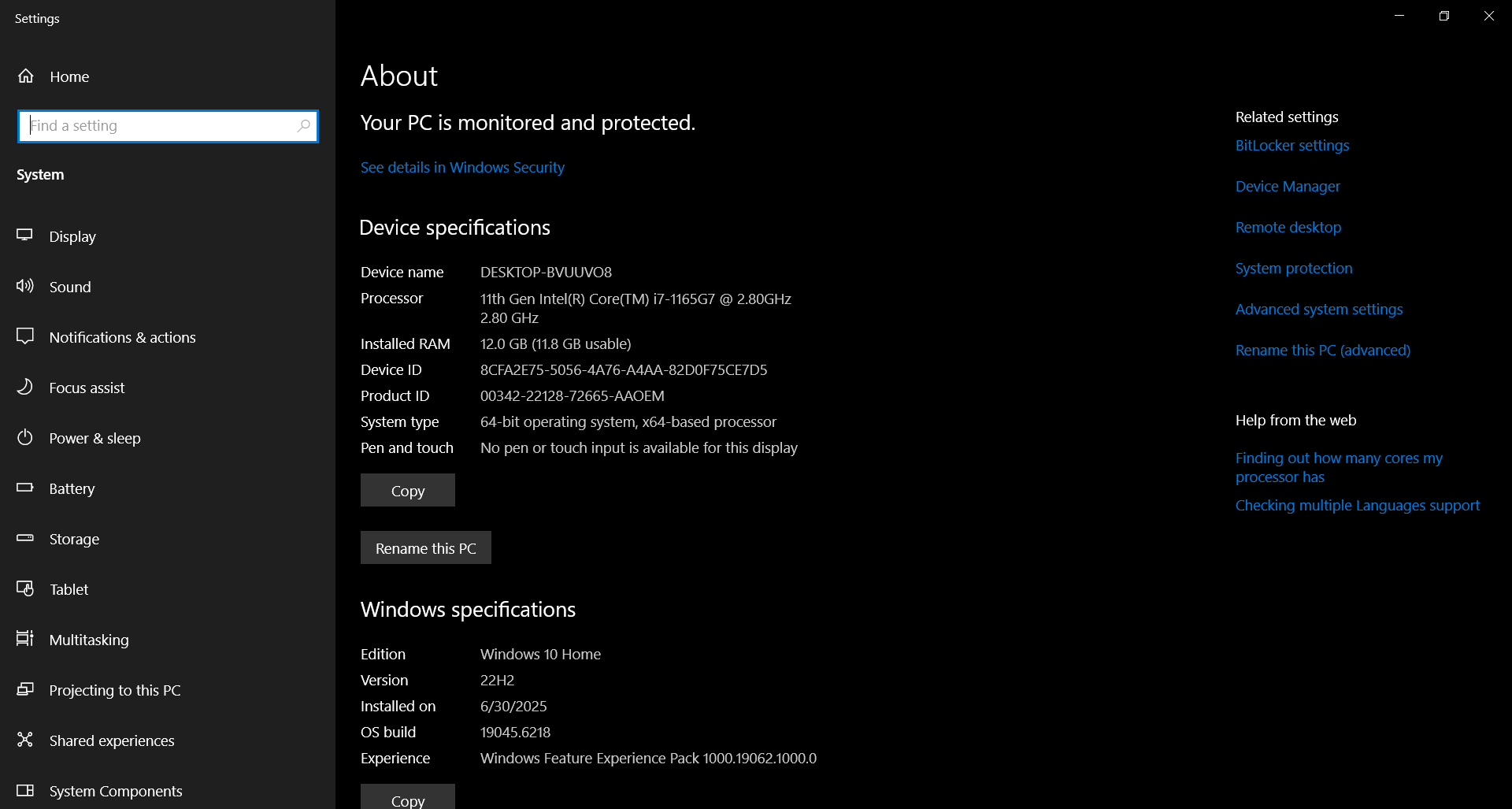This screenshot has width=1512, height=809.
Task: Click the Sound speaker icon
Action: 25,286
